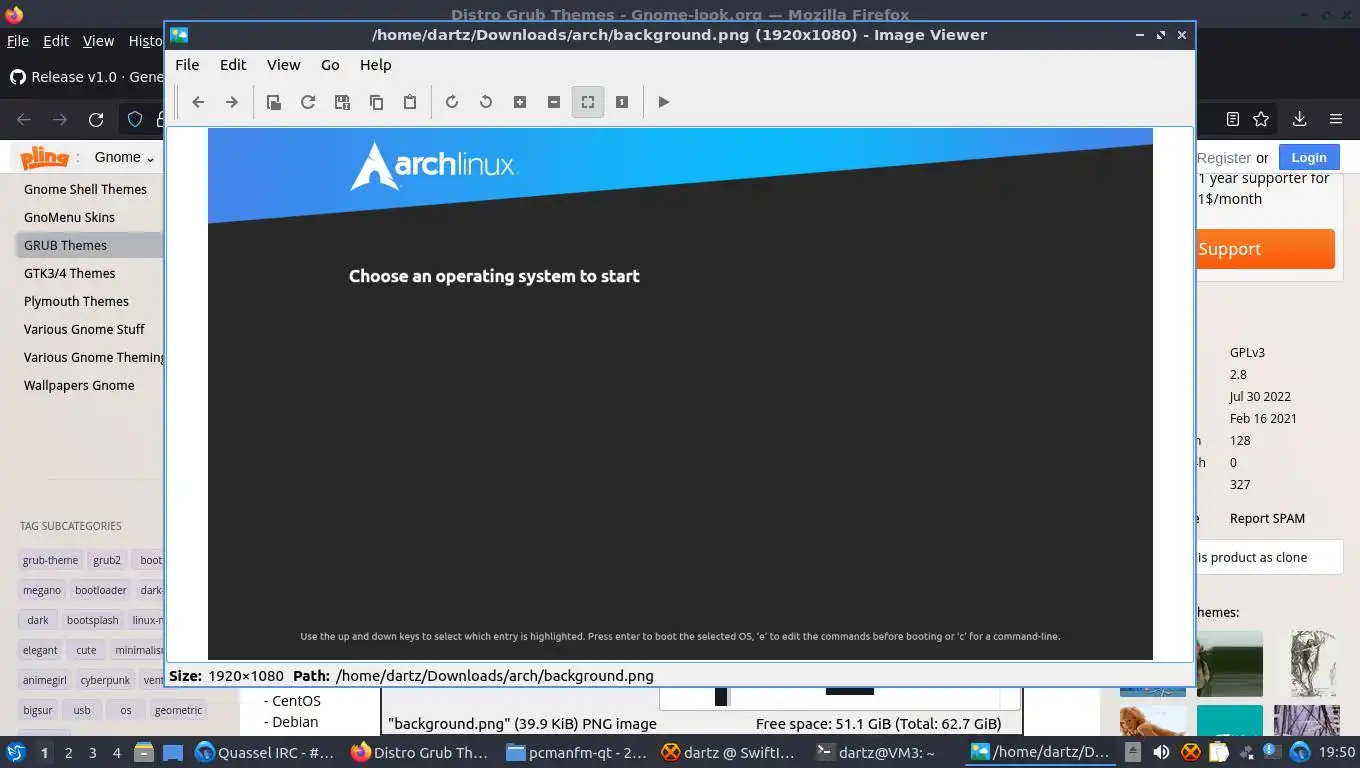The width and height of the screenshot is (1360, 768).
Task: Click the Login button
Action: coord(1308,157)
